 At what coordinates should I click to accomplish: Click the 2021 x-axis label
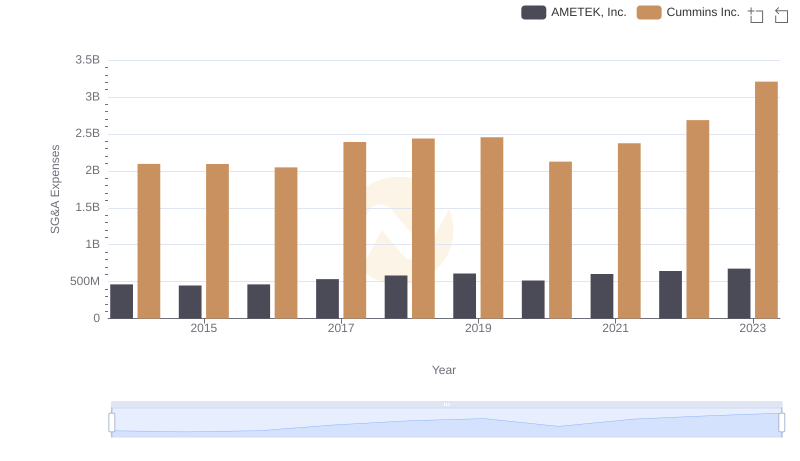click(x=615, y=328)
